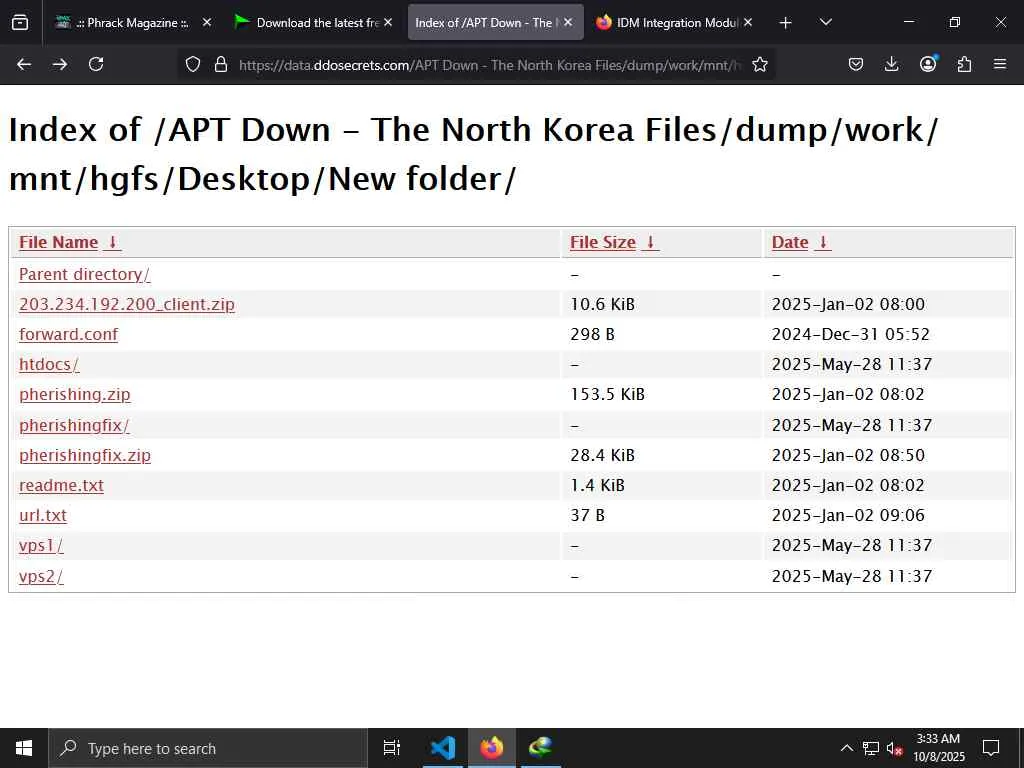Open muted volume tray icon
The image size is (1024, 768).
pos(895,748)
